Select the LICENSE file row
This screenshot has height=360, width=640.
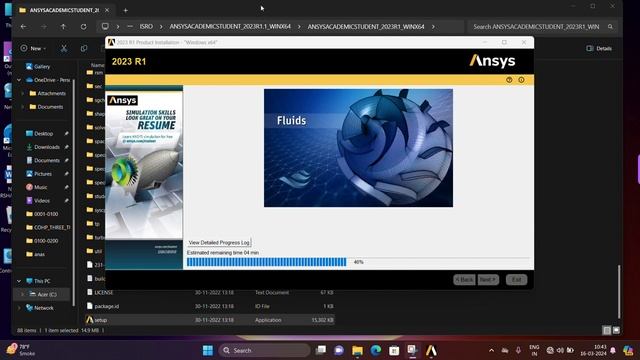click(210, 293)
